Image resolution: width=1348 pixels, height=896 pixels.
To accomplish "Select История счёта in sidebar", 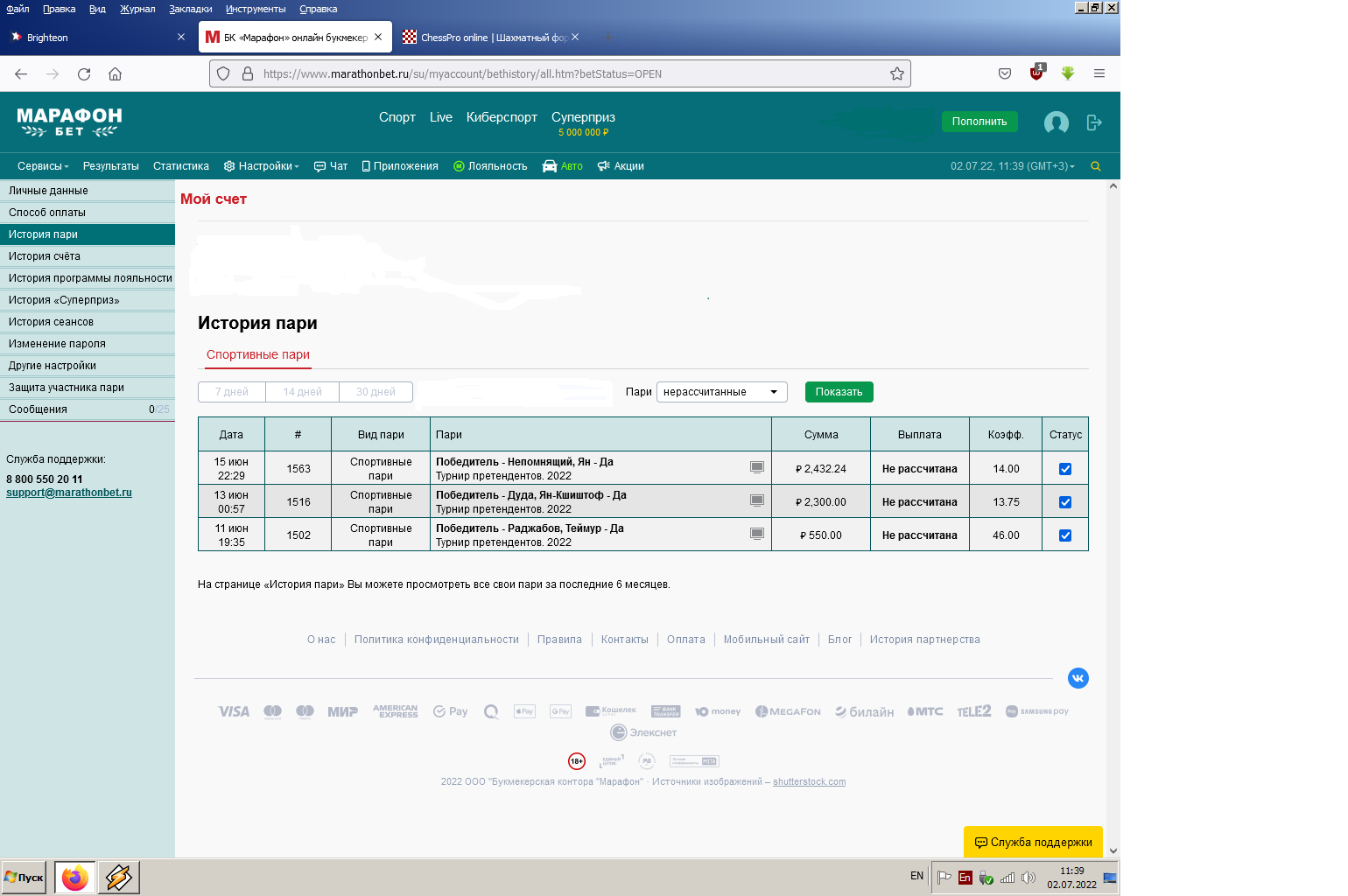I will click(45, 256).
